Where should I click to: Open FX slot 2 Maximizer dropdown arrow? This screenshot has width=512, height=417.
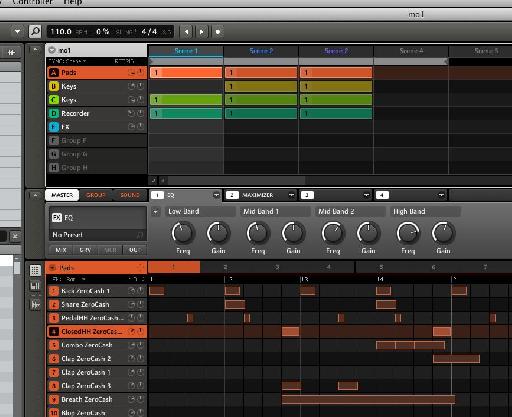(291, 195)
